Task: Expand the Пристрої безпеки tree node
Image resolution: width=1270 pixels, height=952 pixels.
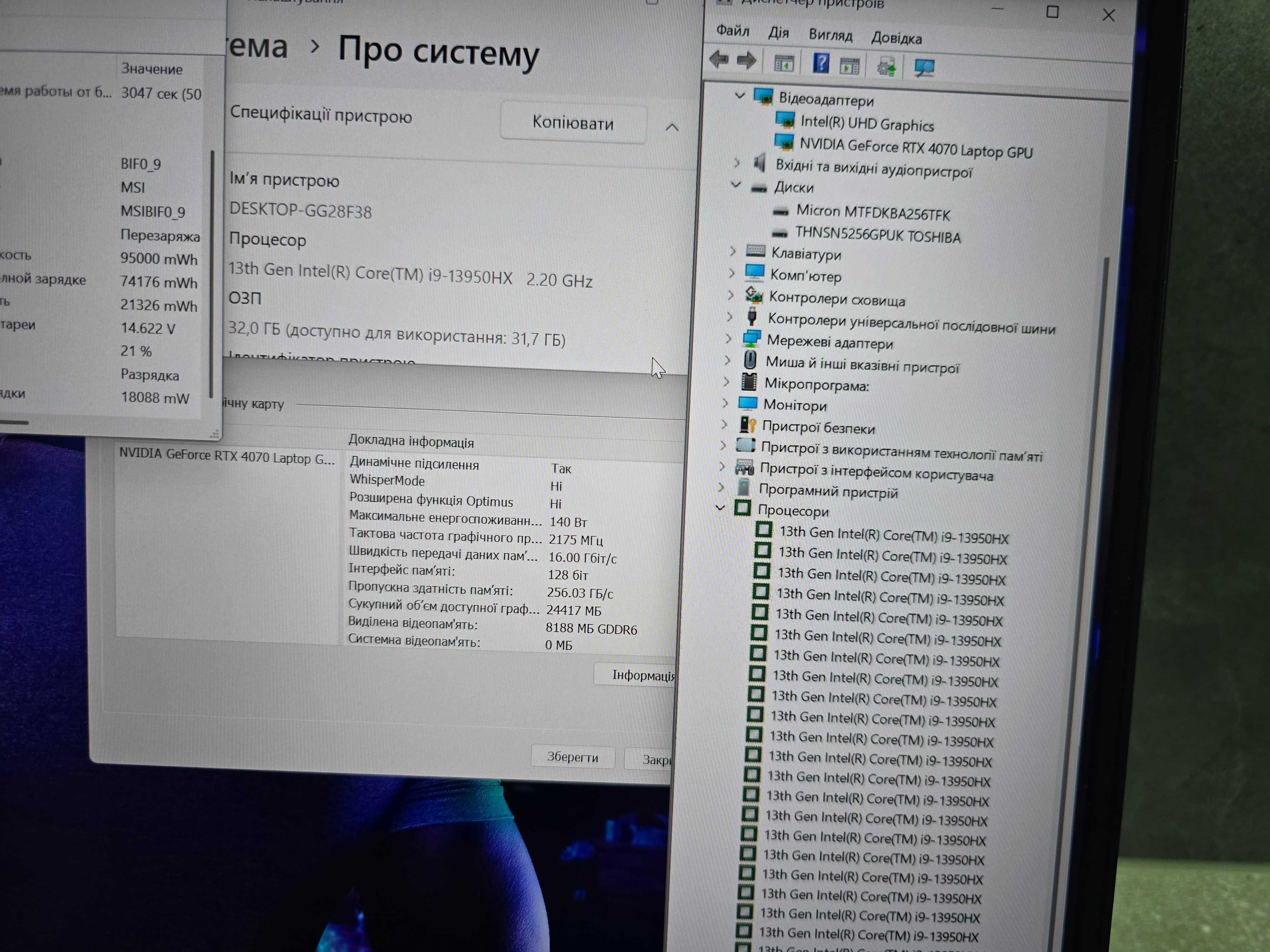Action: pos(725,424)
